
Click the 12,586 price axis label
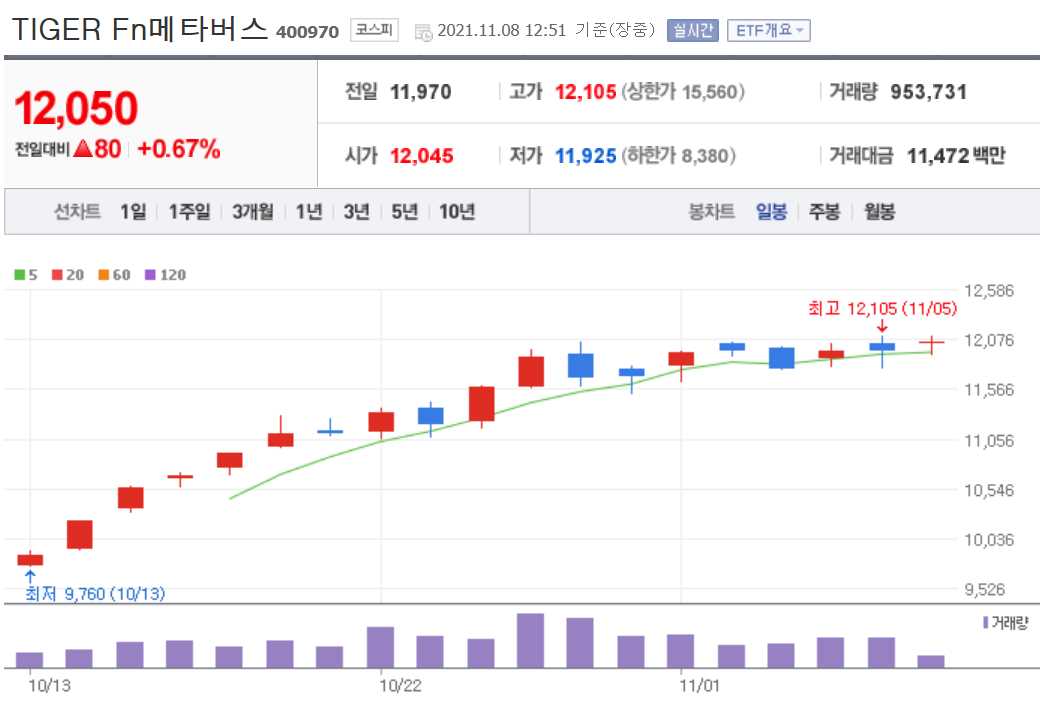pyautogui.click(x=988, y=290)
